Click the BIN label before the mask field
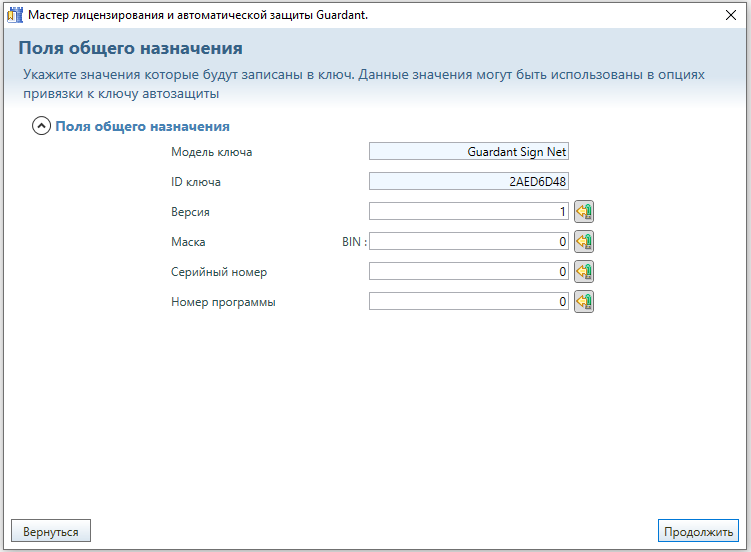Viewport: 751px width, 552px height. click(354, 242)
